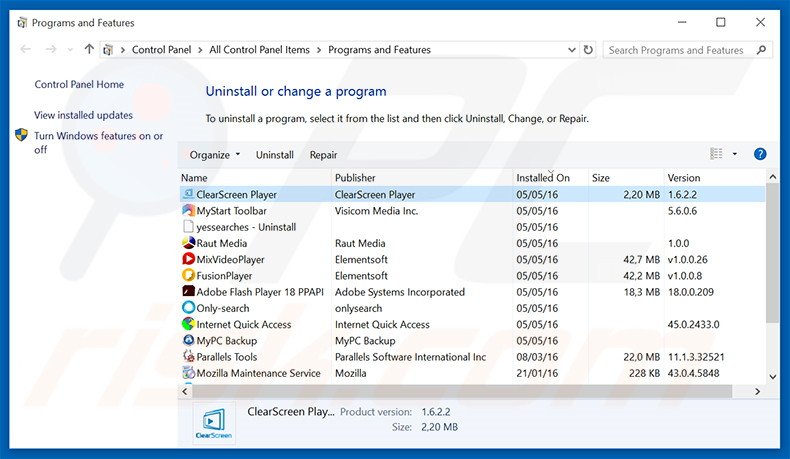Select the Internet Quick Access name

click(x=244, y=324)
